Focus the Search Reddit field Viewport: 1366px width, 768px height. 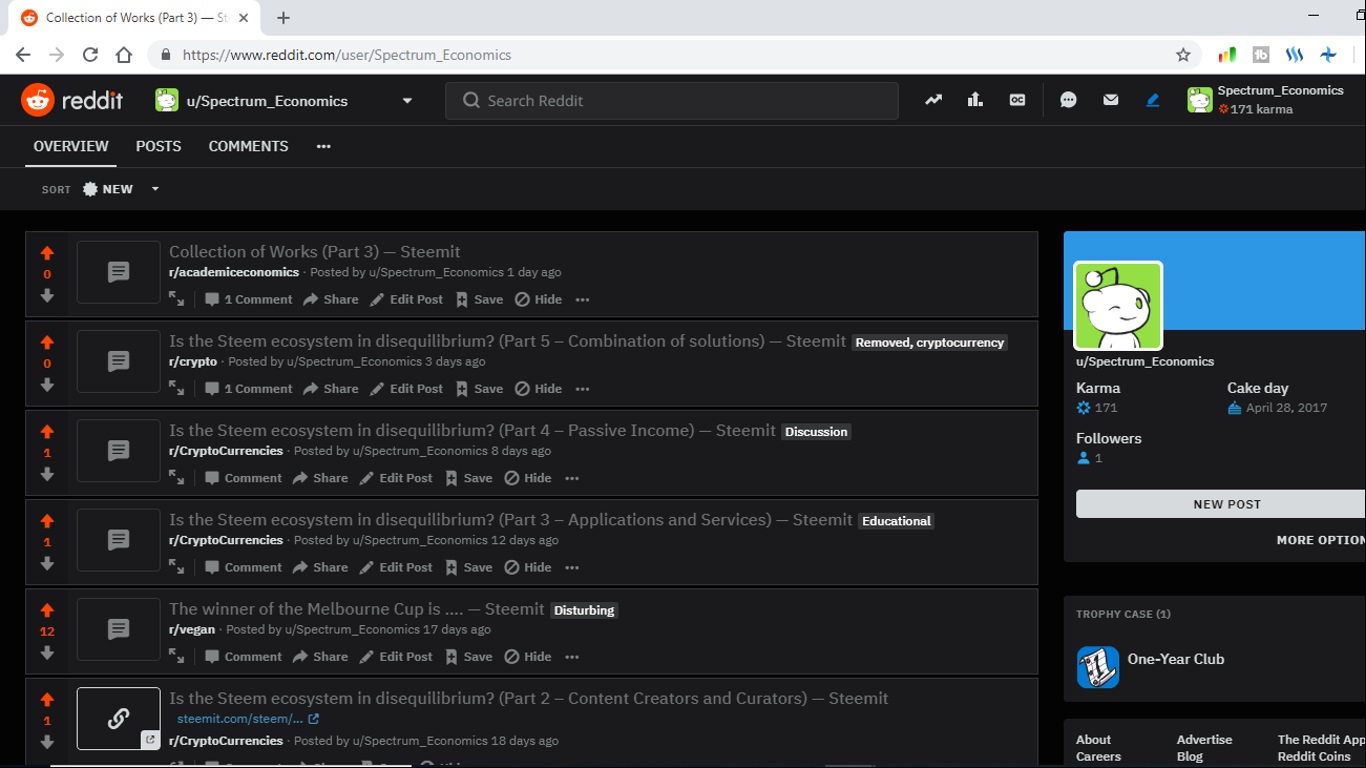coord(672,101)
